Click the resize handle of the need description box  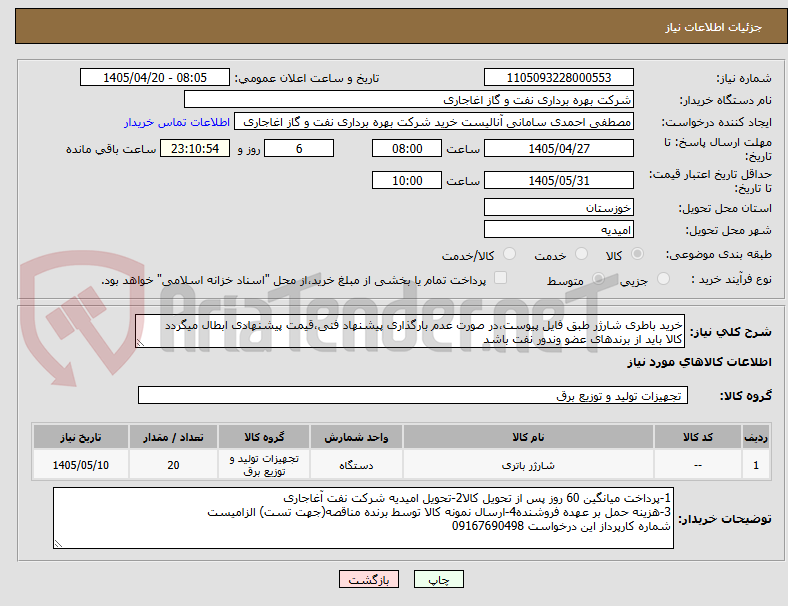click(x=140, y=343)
